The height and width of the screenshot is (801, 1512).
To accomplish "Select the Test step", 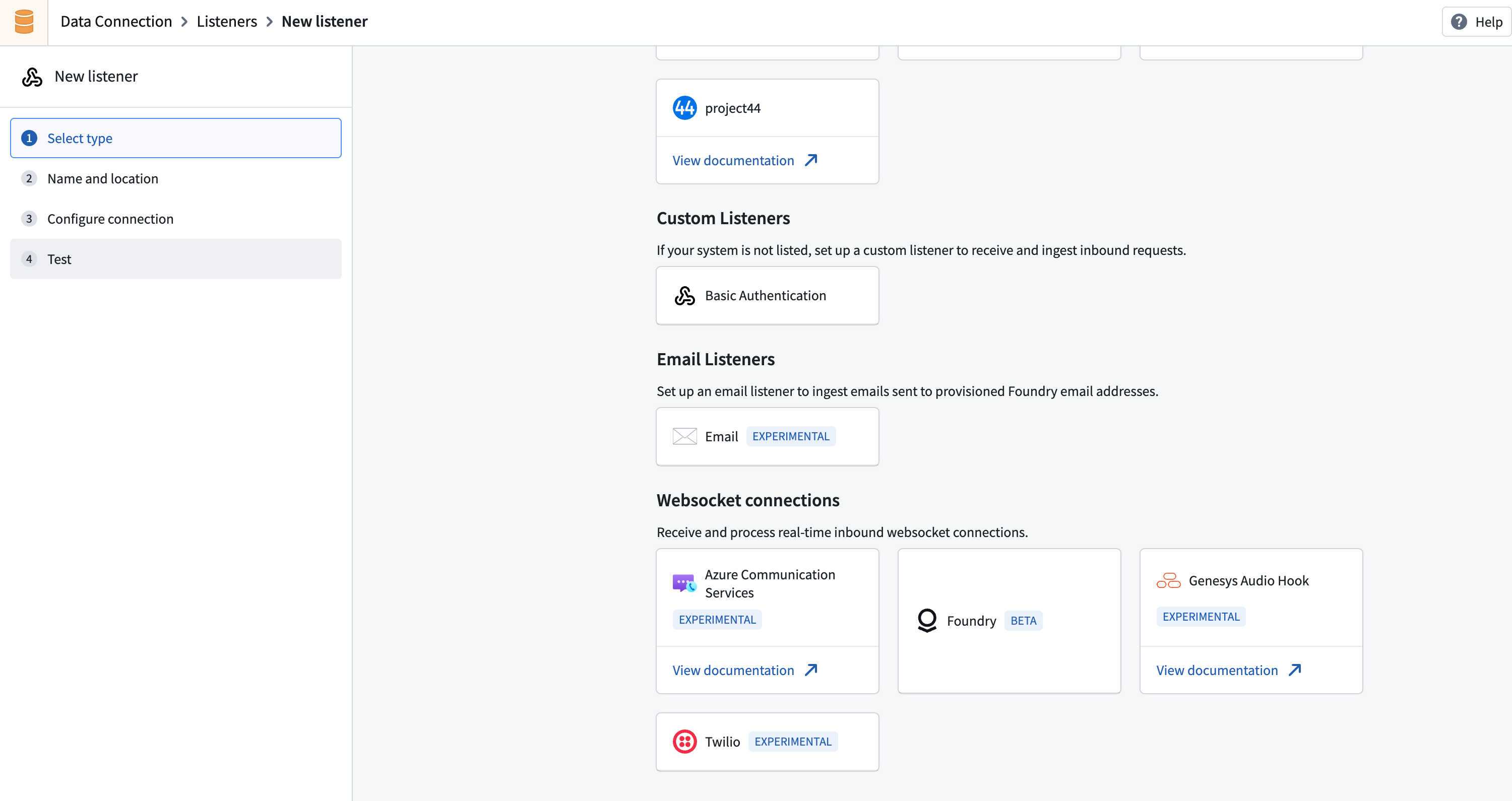I will (58, 259).
